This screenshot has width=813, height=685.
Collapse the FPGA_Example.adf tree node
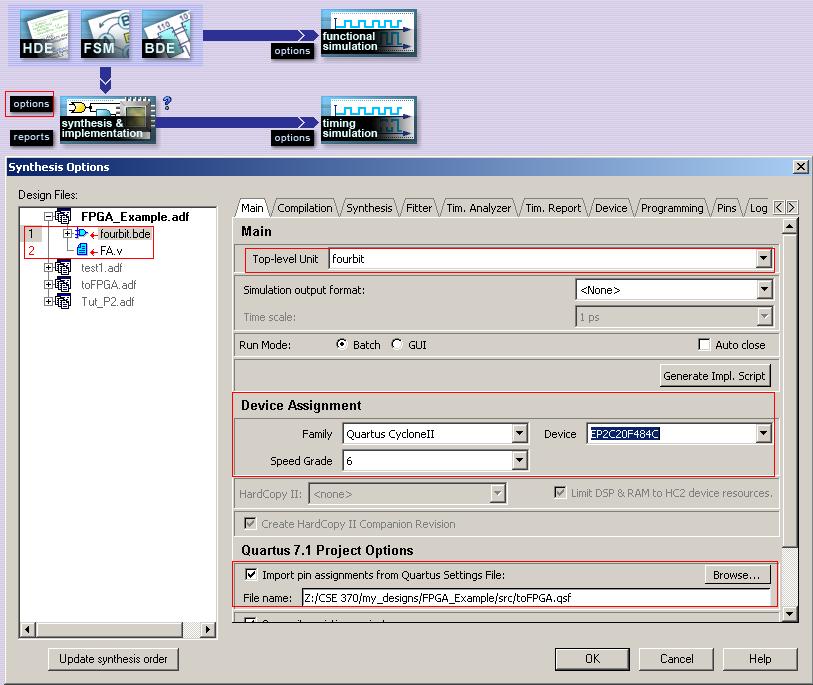[x=48, y=216]
